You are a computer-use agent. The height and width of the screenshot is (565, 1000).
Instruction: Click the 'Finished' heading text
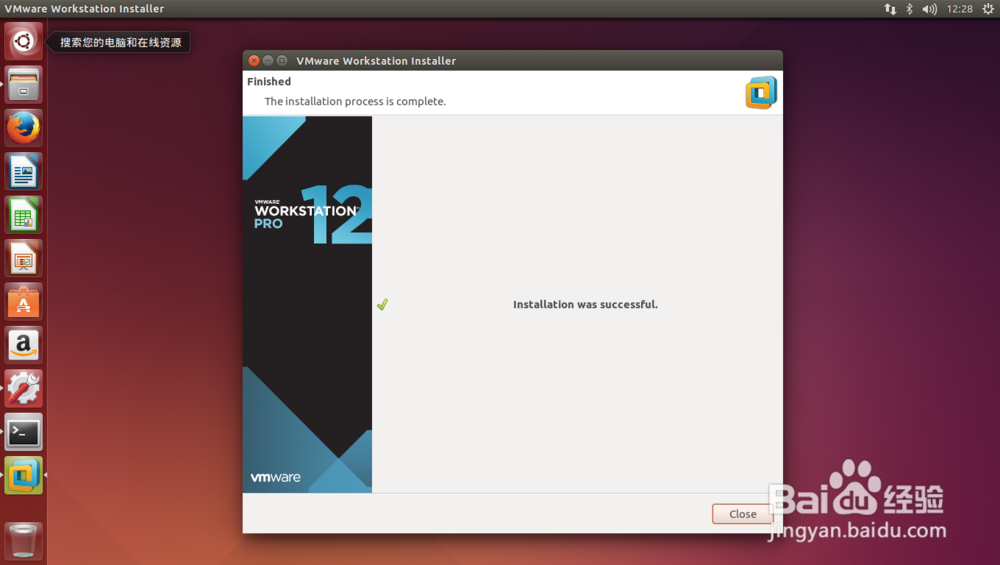(x=269, y=82)
